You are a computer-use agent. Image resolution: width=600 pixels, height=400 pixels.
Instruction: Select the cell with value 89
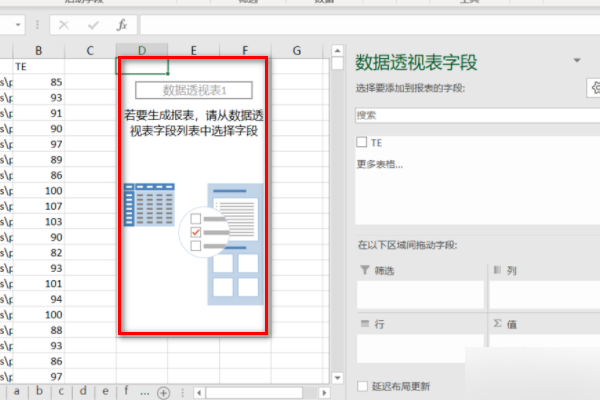(39, 160)
